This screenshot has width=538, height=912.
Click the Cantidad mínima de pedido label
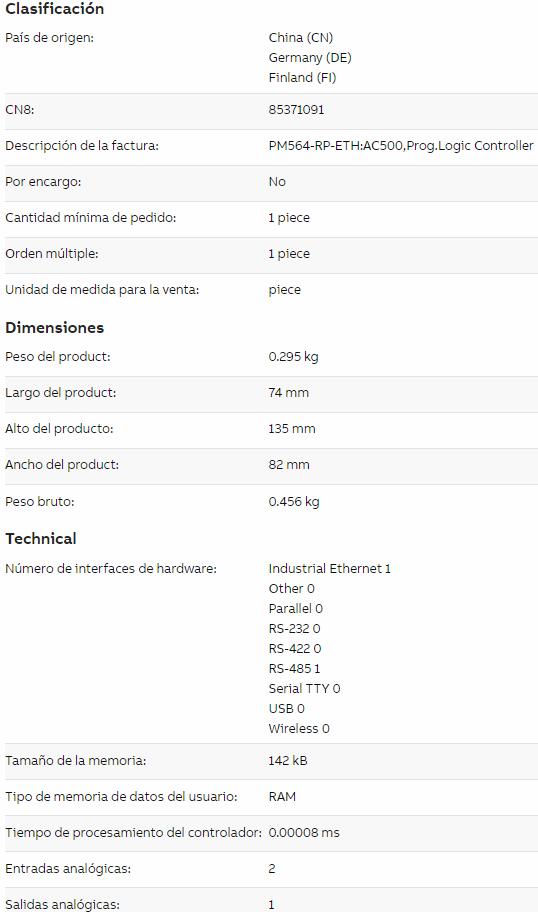pos(91,218)
